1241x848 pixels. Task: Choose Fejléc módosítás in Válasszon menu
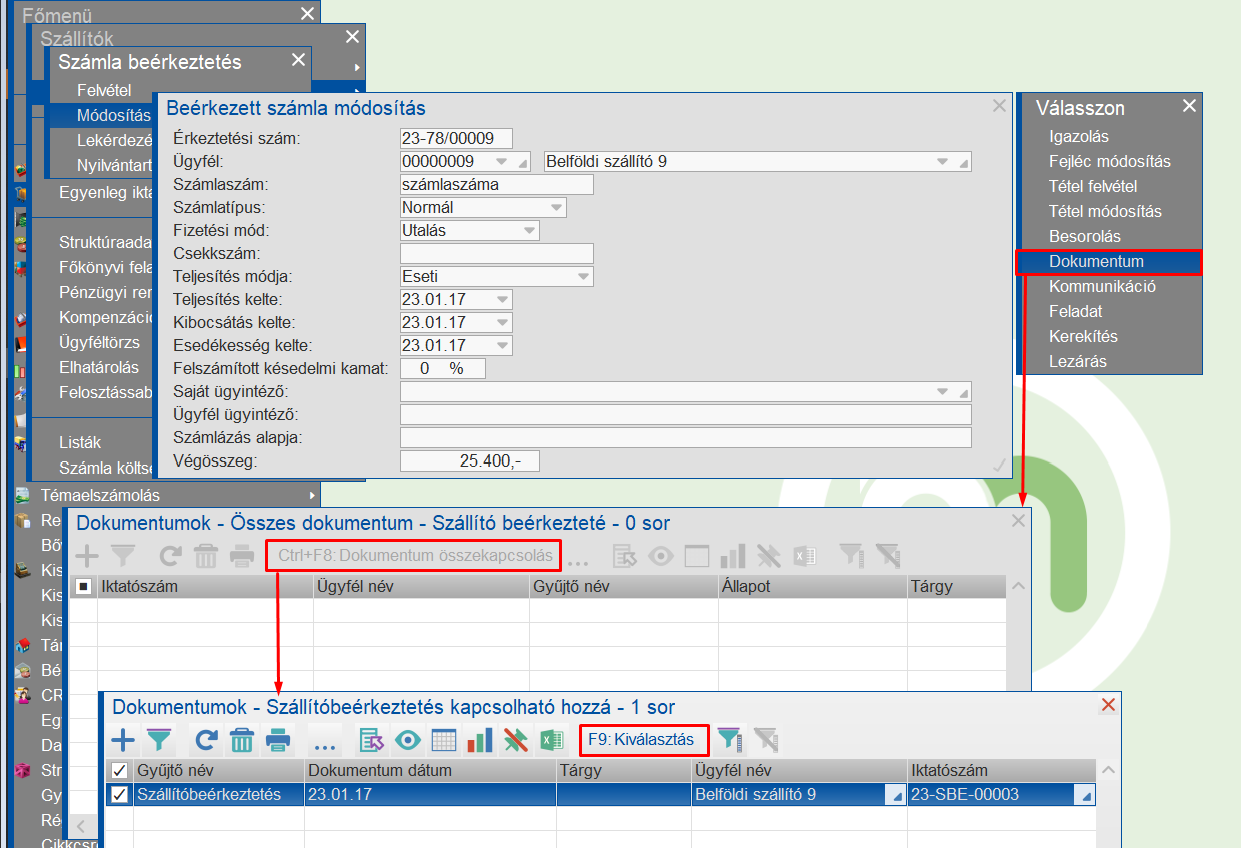pos(1109,161)
